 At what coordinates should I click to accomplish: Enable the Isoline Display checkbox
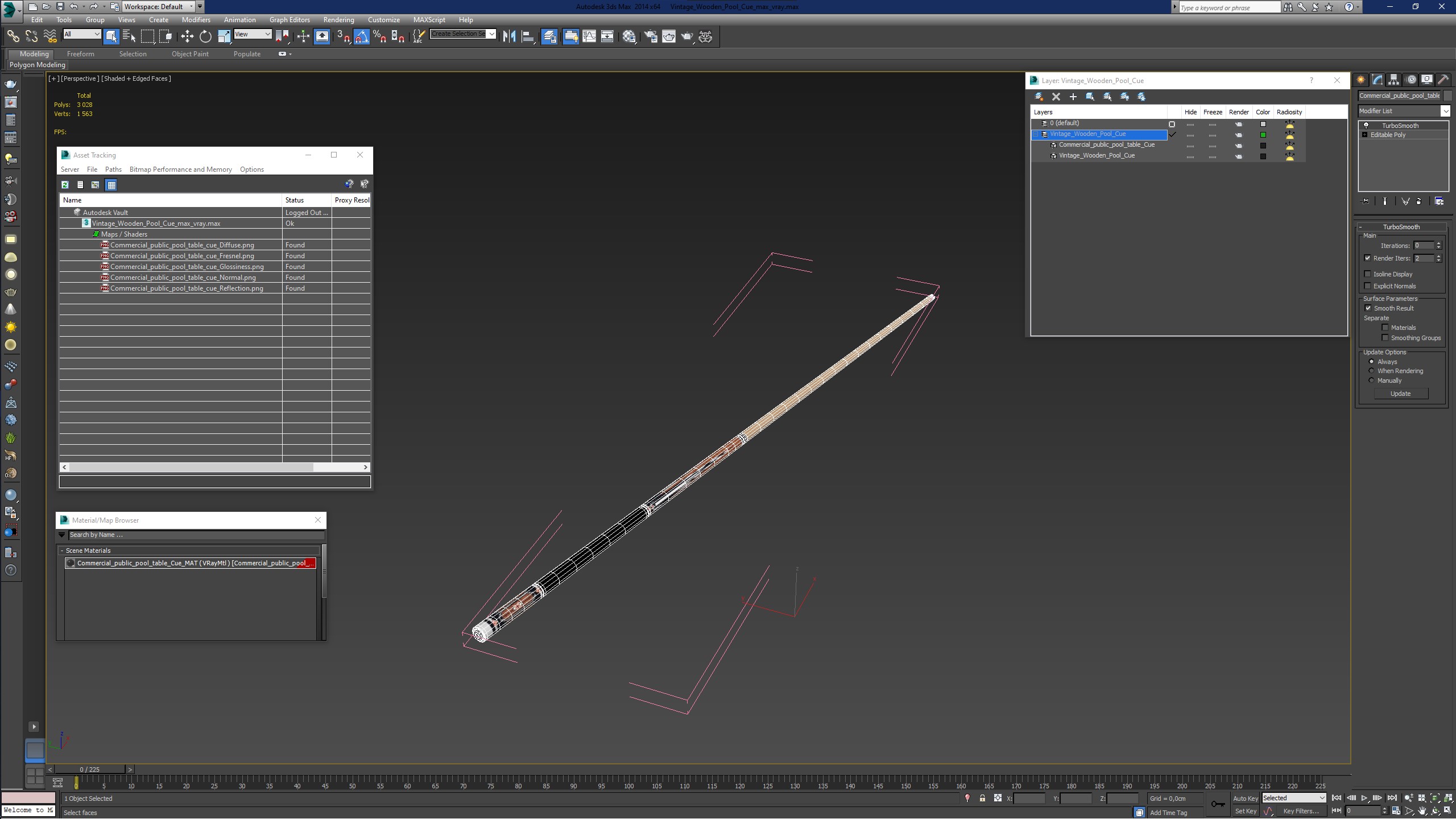click(1368, 274)
